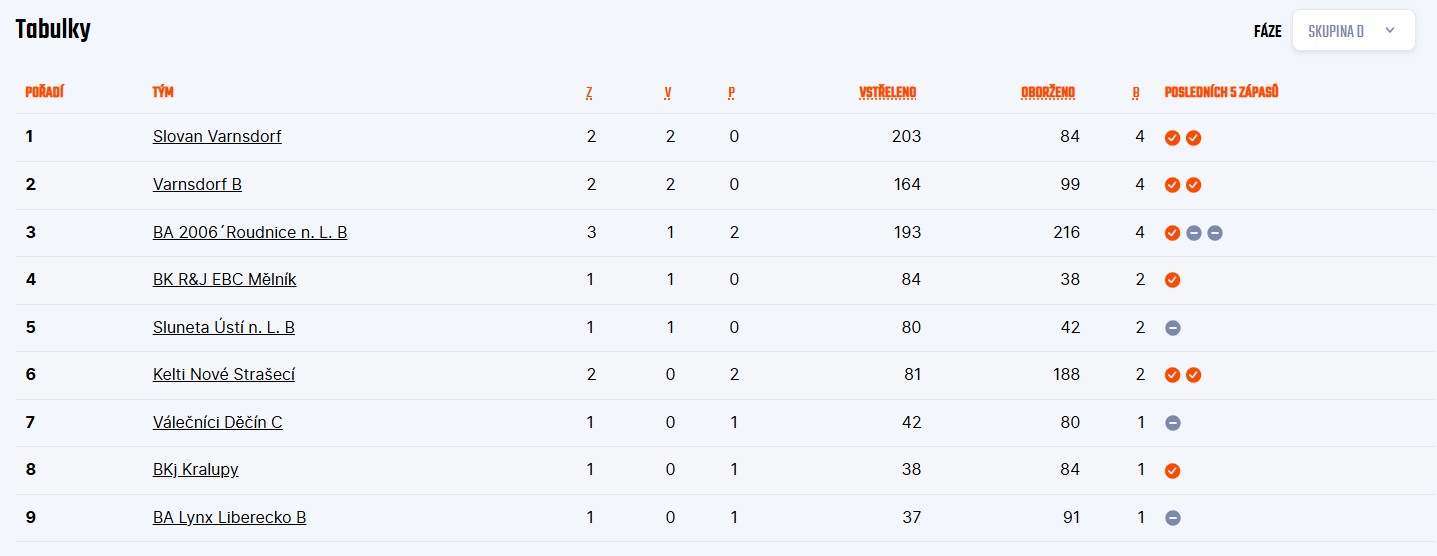
Task: Click the Obdrženo column header
Action: (1047, 93)
